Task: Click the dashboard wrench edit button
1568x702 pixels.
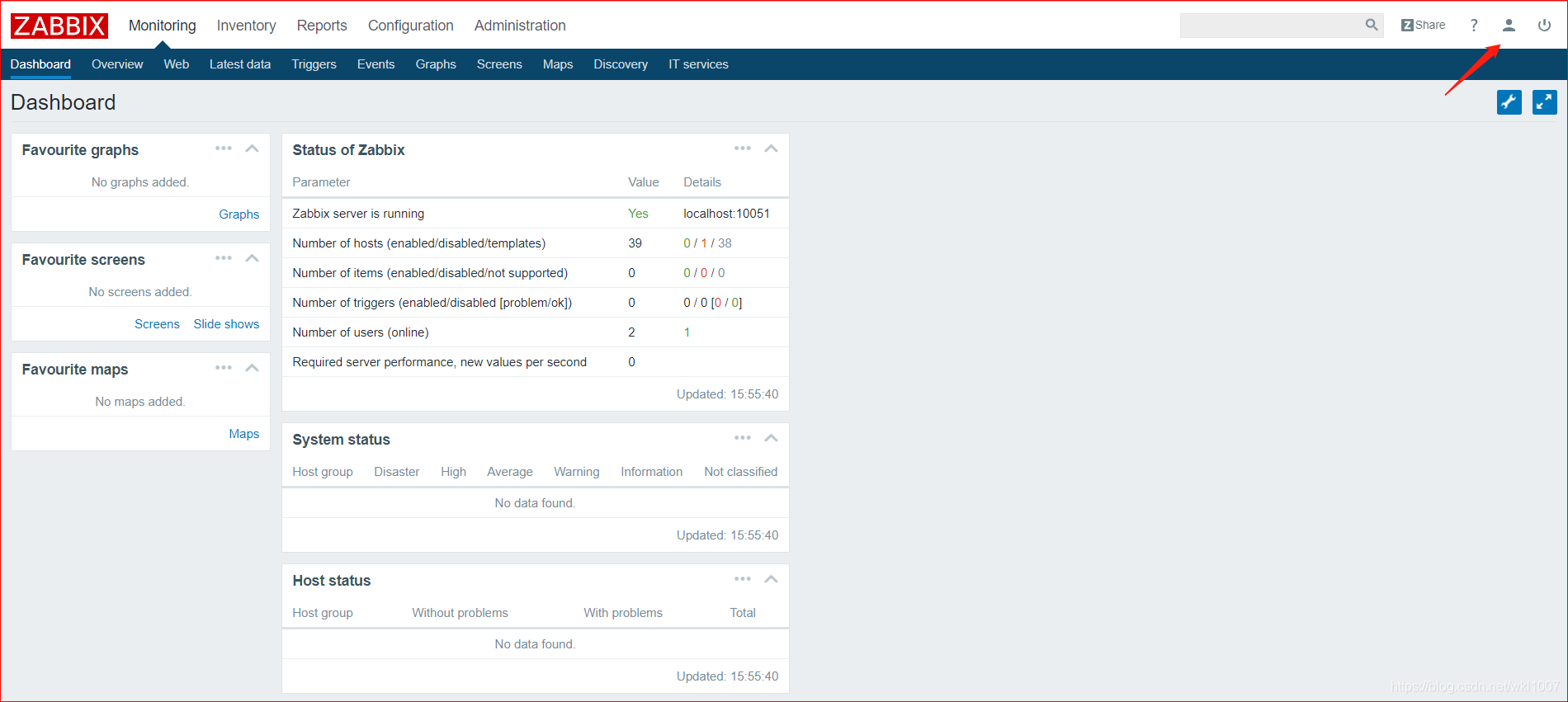Action: pyautogui.click(x=1509, y=102)
